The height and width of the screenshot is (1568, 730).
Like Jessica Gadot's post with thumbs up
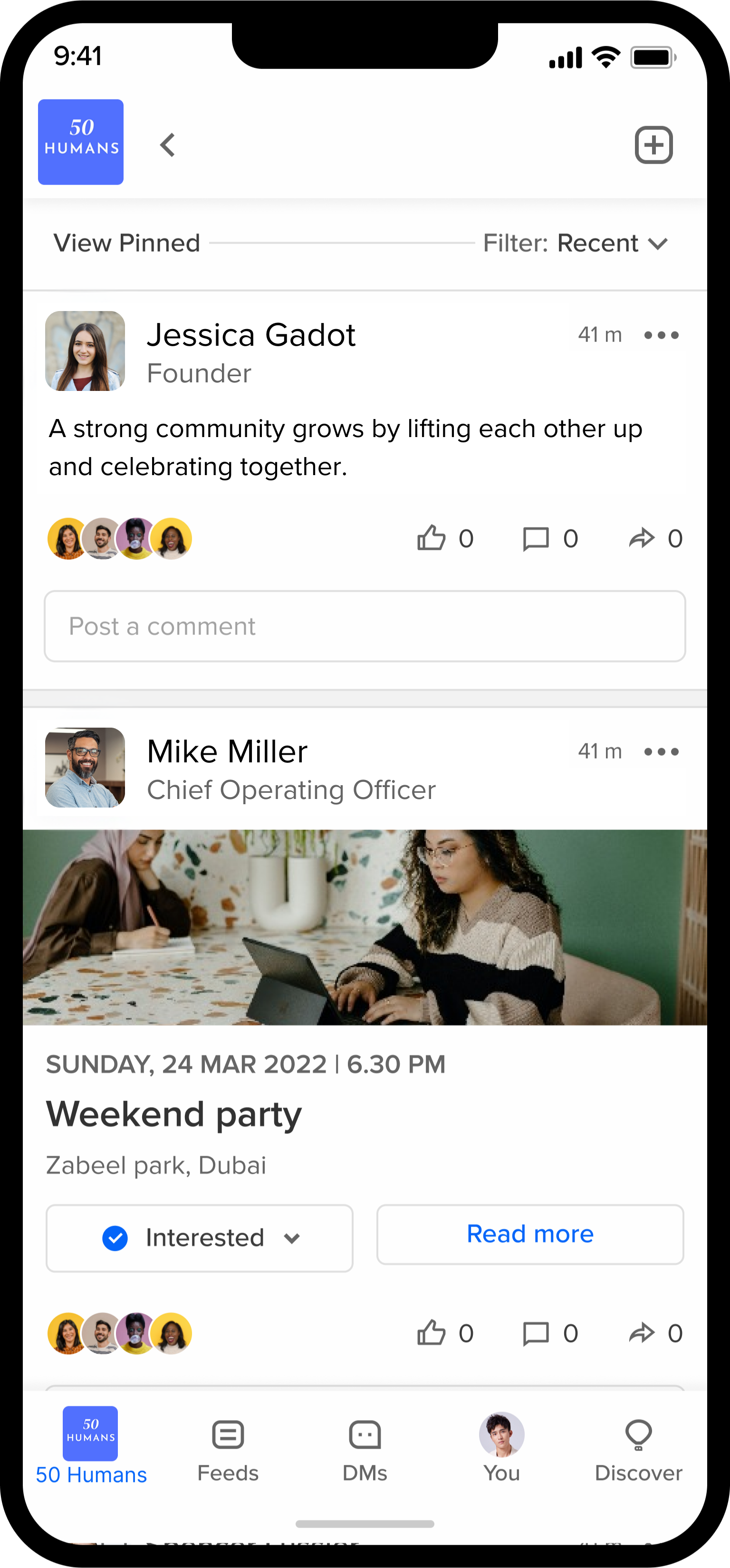pos(432,537)
